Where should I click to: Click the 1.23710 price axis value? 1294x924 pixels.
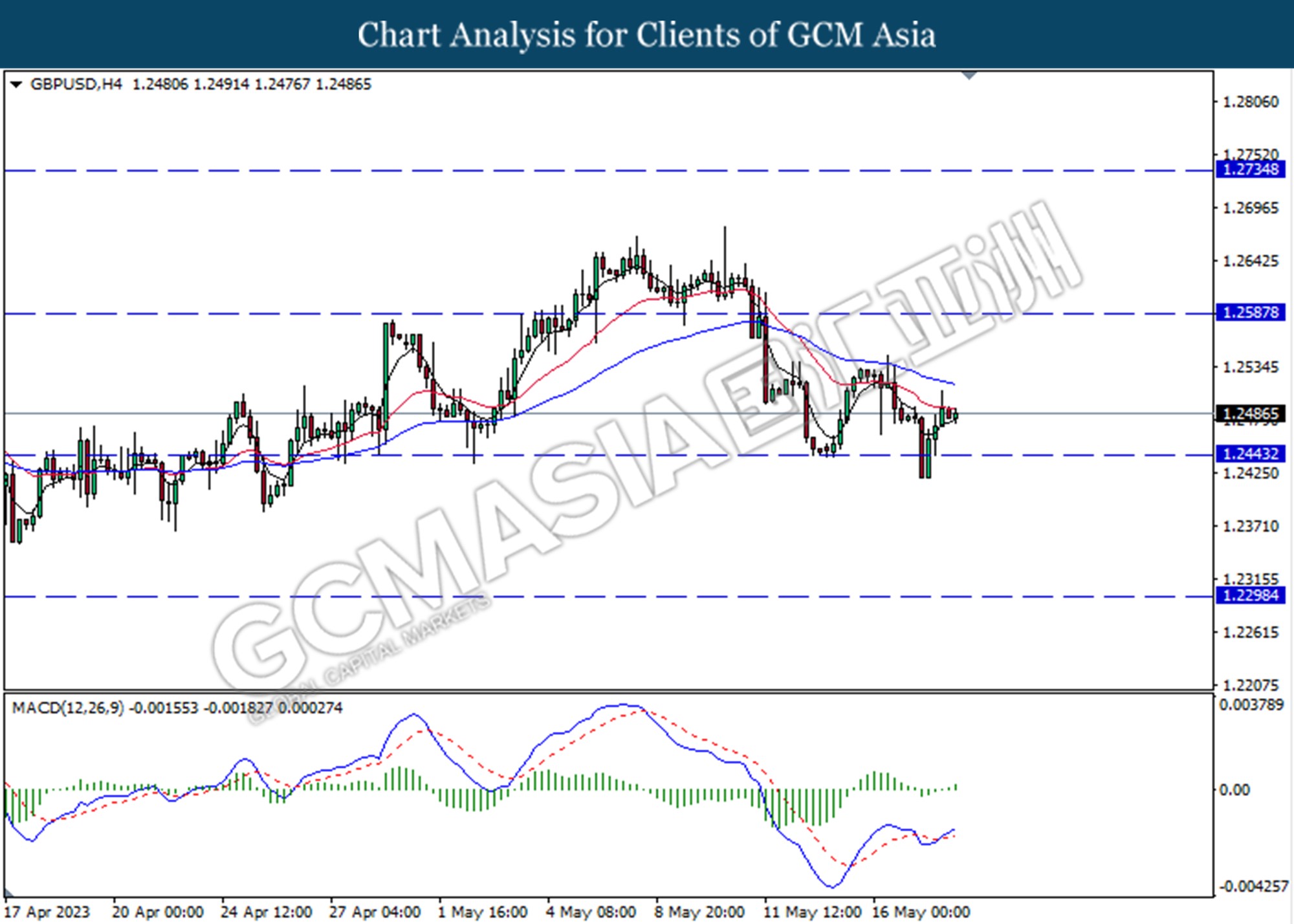click(1250, 527)
